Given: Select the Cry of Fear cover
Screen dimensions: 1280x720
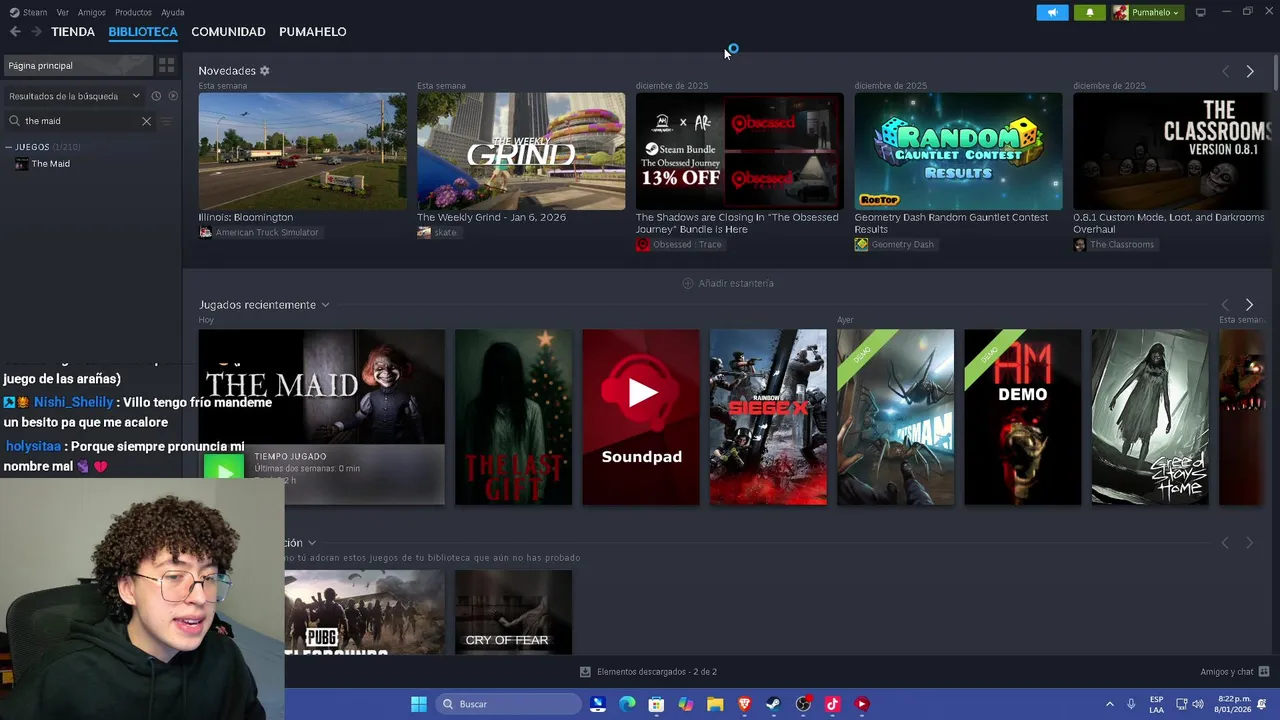Looking at the screenshot, I should (x=513, y=612).
